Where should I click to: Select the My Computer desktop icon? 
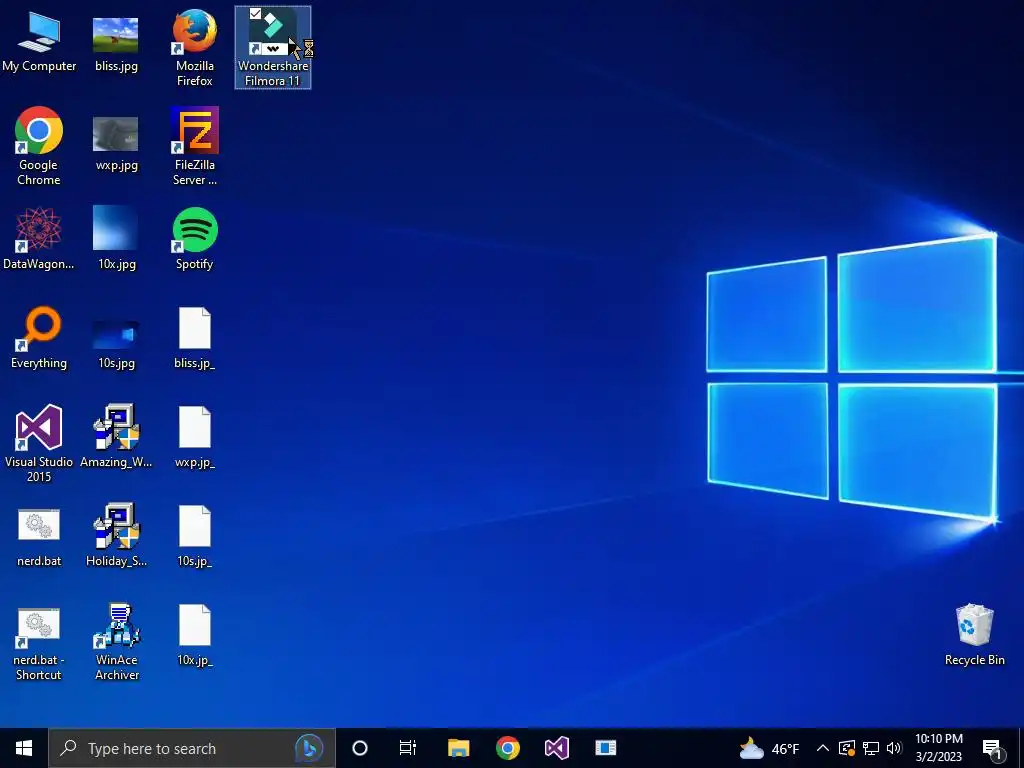[39, 44]
